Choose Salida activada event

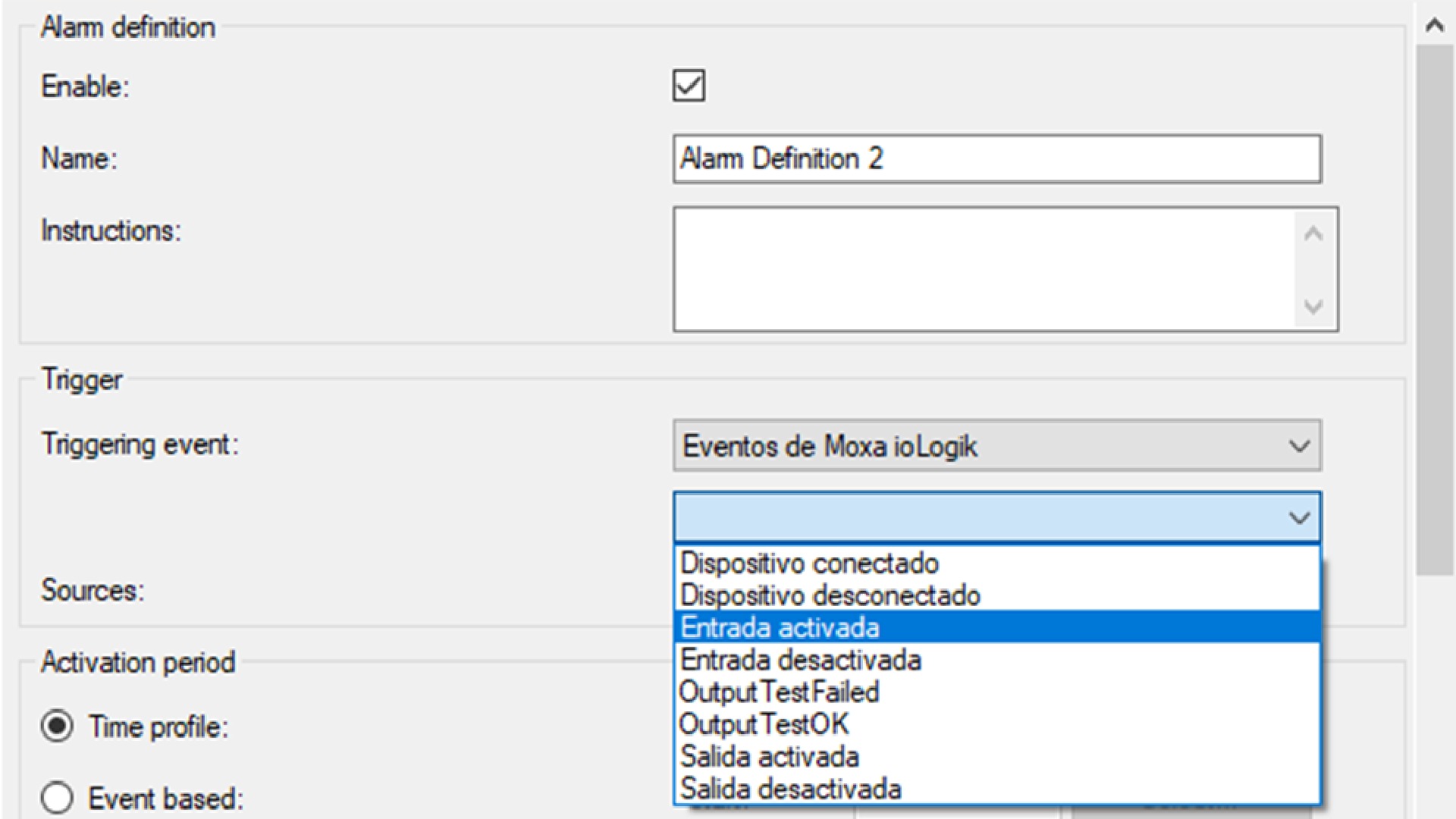[x=770, y=757]
